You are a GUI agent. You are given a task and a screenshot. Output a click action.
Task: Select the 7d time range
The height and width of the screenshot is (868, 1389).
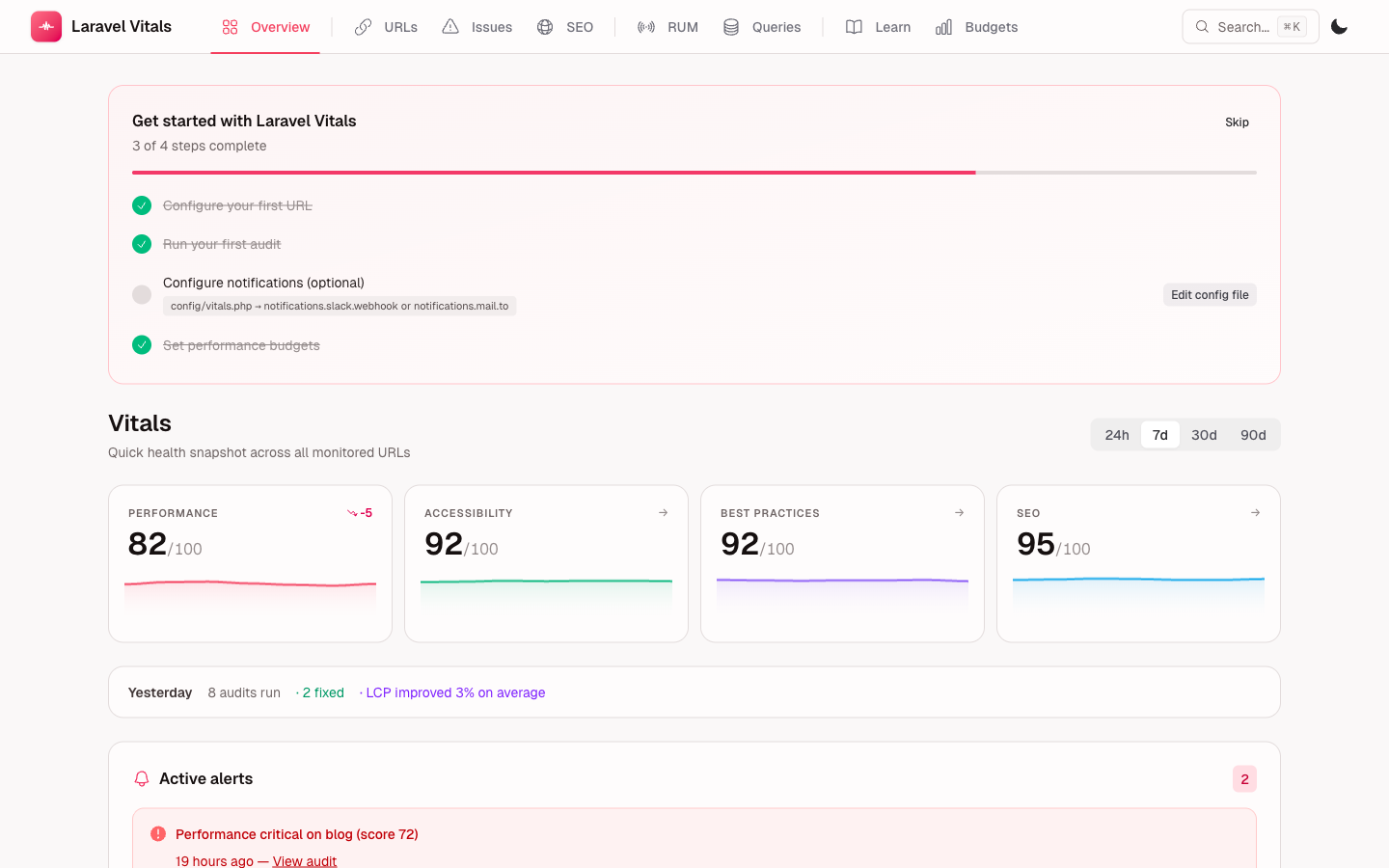pos(1160,435)
